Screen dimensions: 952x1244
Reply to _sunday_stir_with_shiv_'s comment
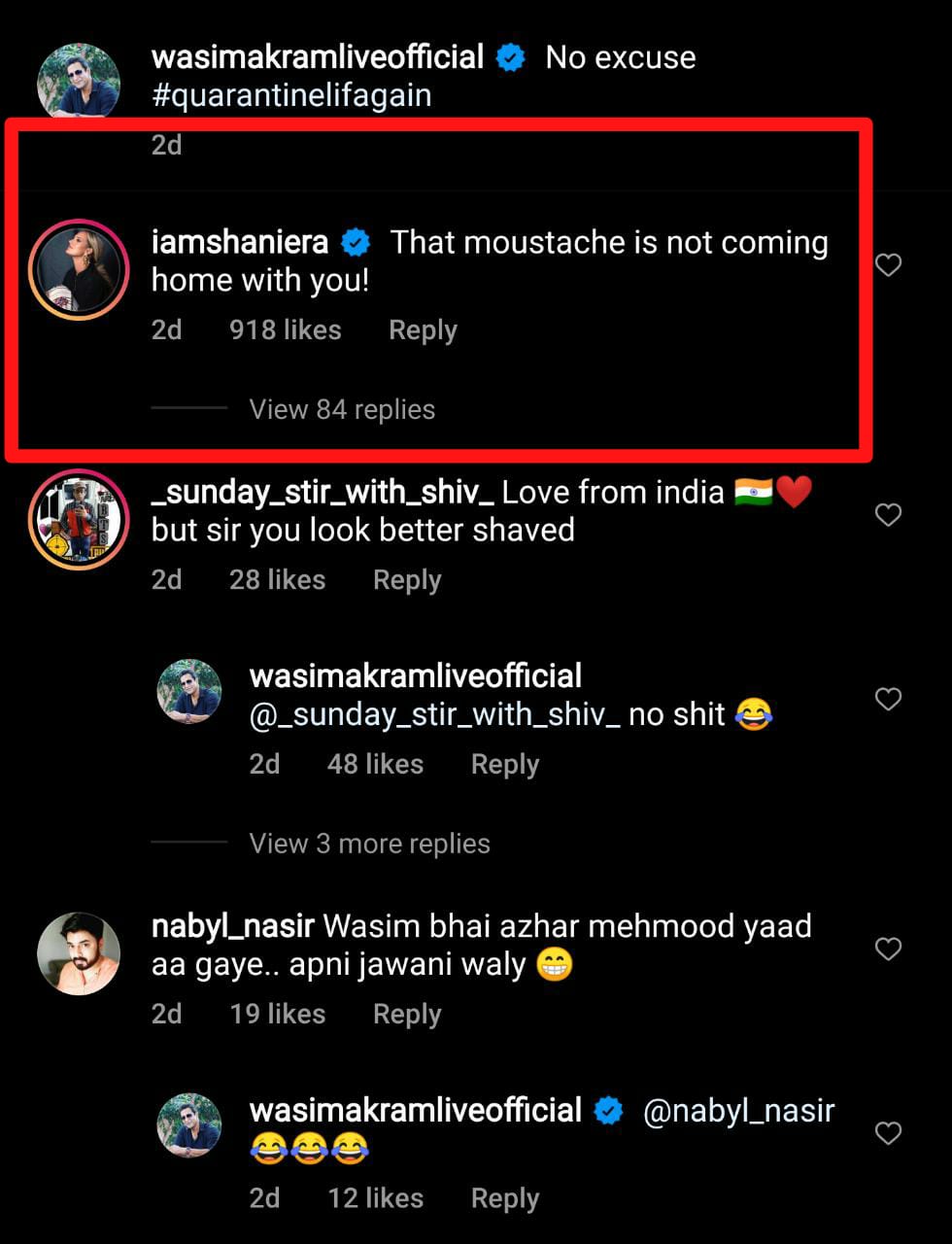tap(407, 580)
